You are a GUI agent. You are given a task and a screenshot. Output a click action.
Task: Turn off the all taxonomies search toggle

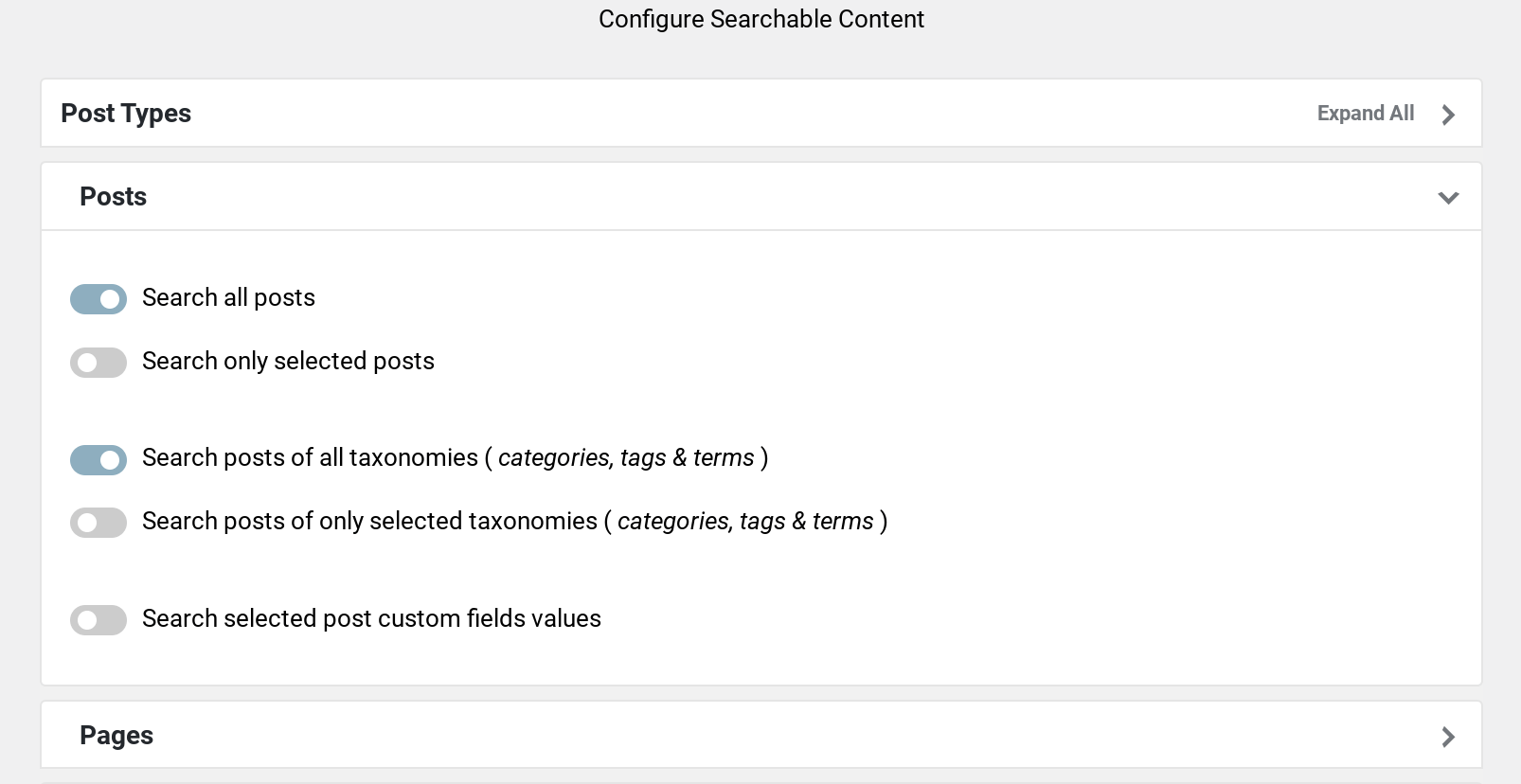pos(98,460)
